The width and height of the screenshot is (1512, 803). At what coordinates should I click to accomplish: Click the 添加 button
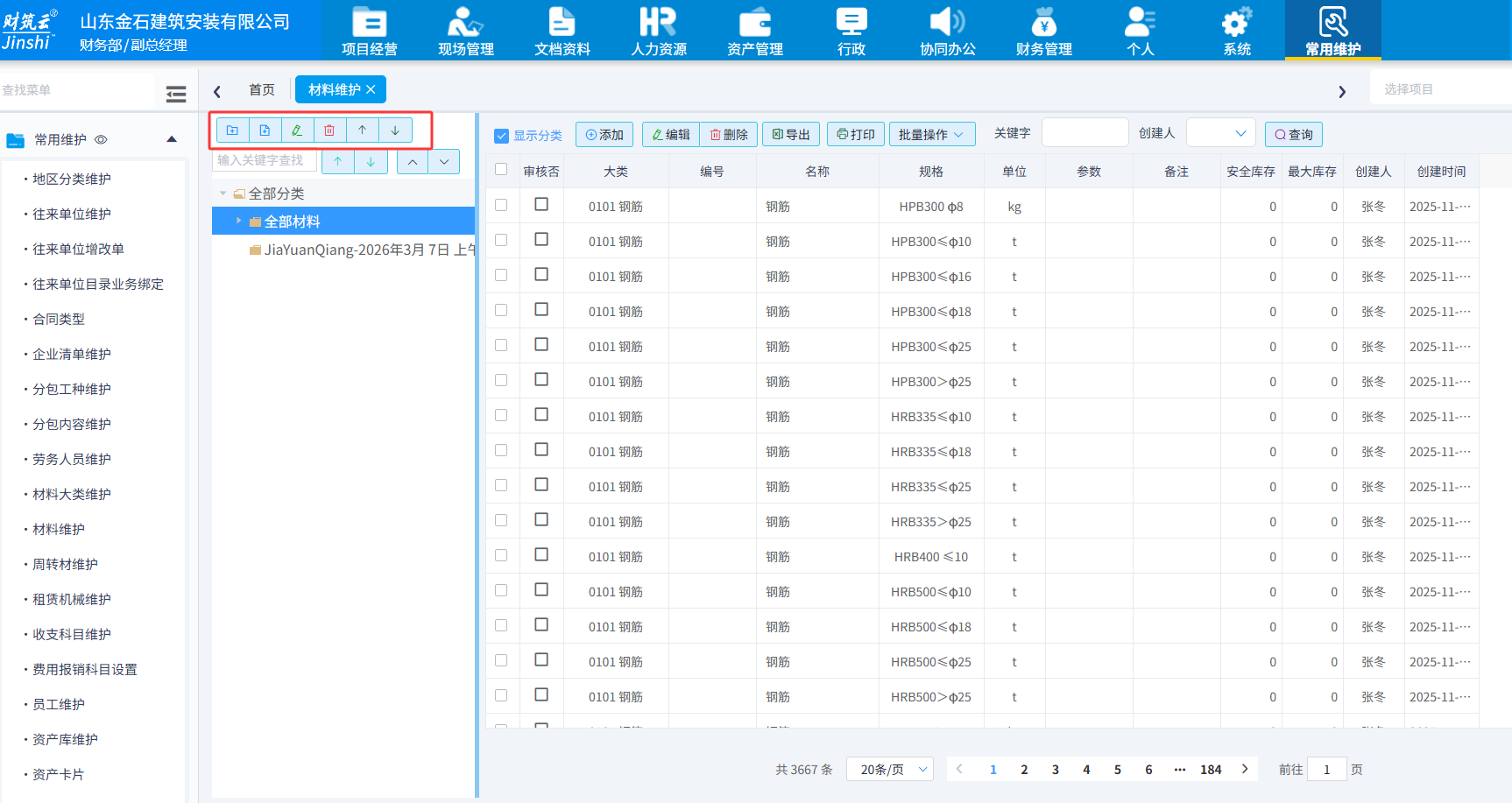605,134
